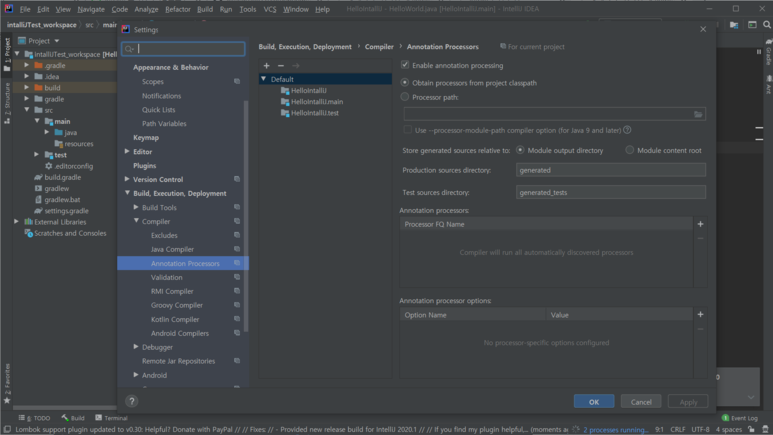Image resolution: width=773 pixels, height=435 pixels.
Task: Toggle Enable annotation processing checkbox
Action: click(x=405, y=65)
